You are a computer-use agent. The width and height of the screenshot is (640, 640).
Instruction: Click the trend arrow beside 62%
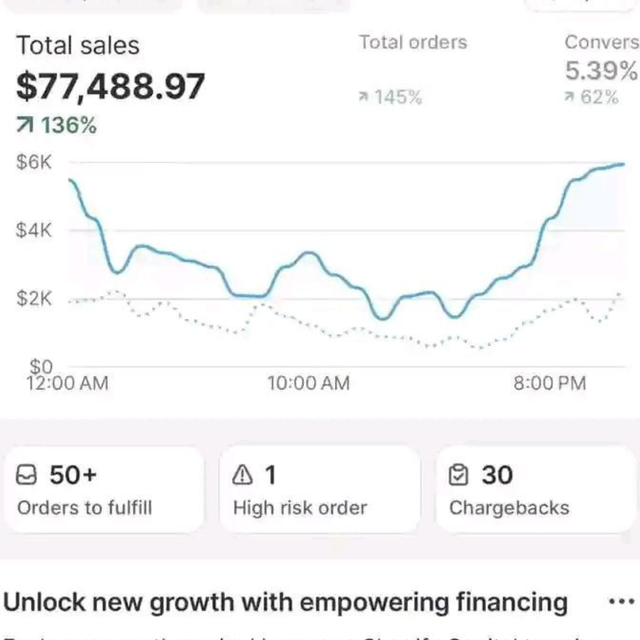[x=569, y=98]
